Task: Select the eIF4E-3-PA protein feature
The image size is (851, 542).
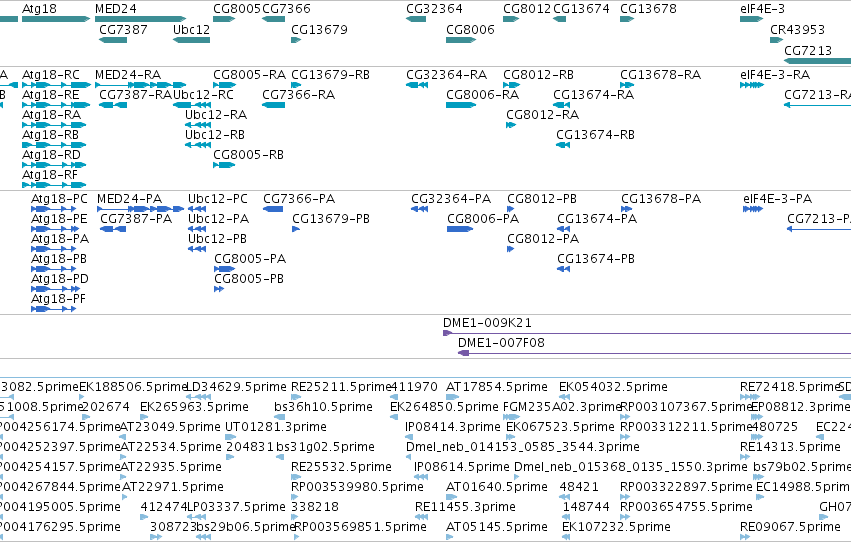Action: click(753, 209)
